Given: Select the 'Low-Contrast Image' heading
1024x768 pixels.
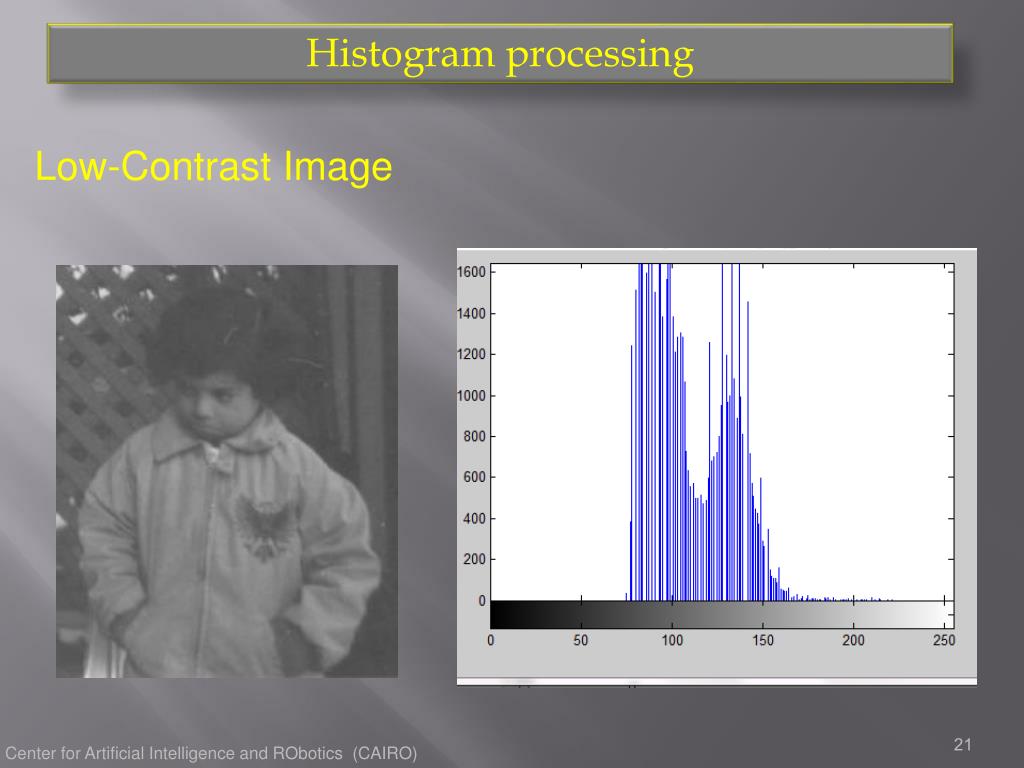Looking at the screenshot, I should [x=214, y=167].
